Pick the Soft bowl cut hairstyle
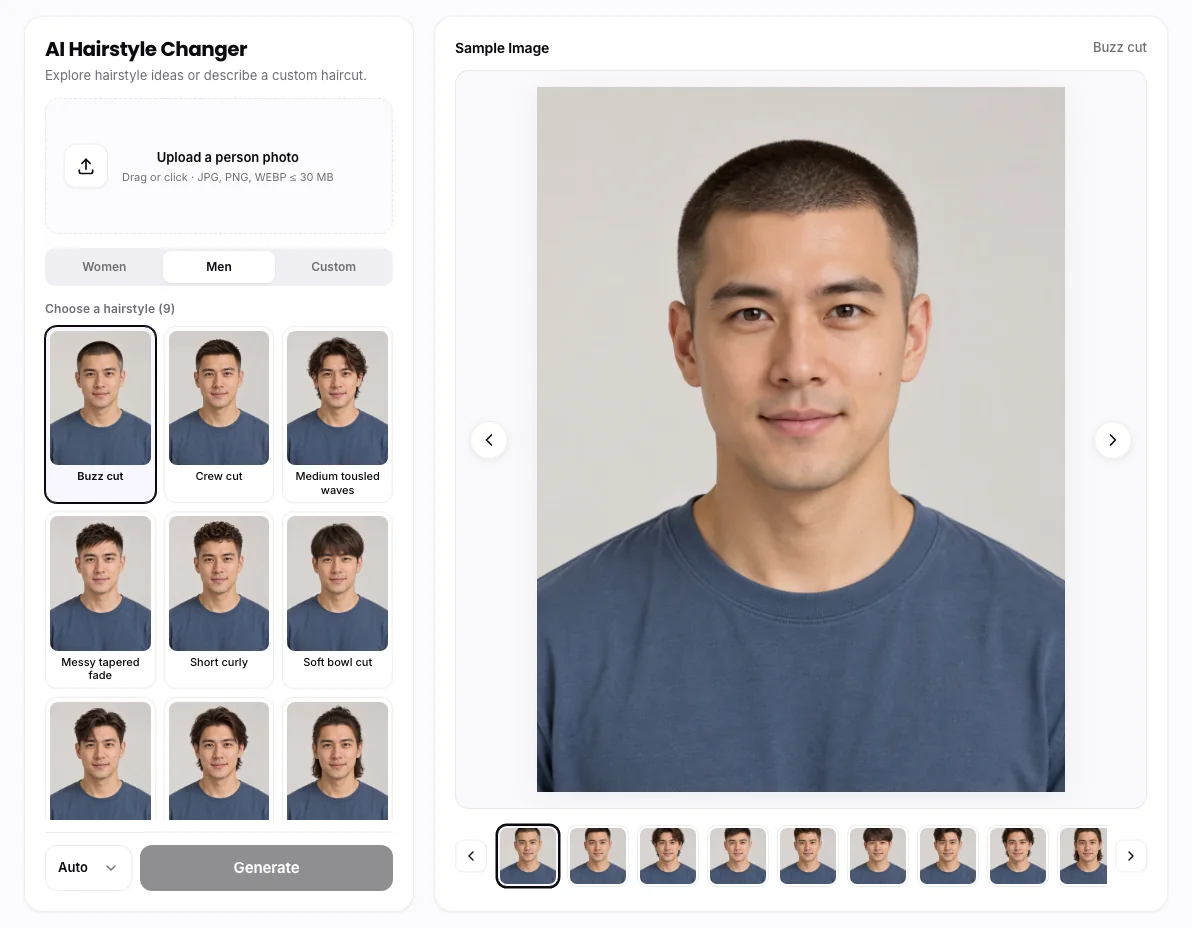This screenshot has height=928, width=1192. coord(338,600)
